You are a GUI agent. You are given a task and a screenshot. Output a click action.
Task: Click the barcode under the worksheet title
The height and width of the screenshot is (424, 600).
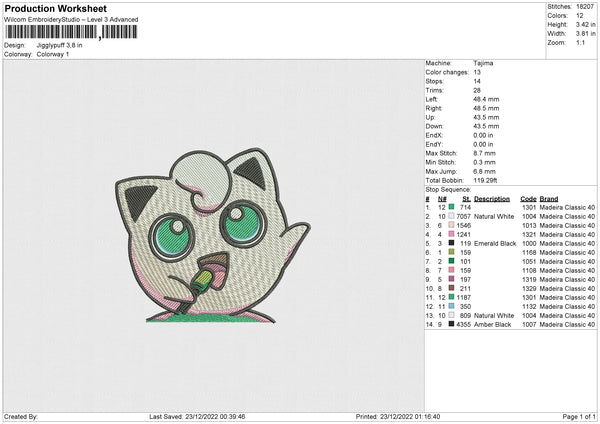click(x=70, y=32)
